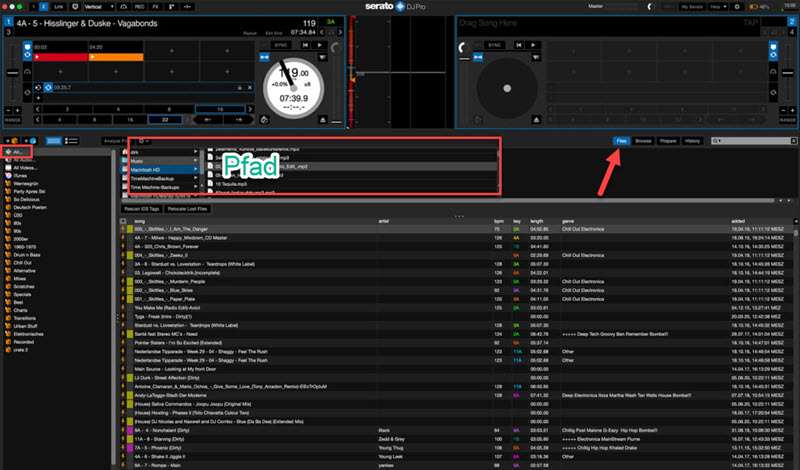Sort the library by artist column

click(384, 221)
